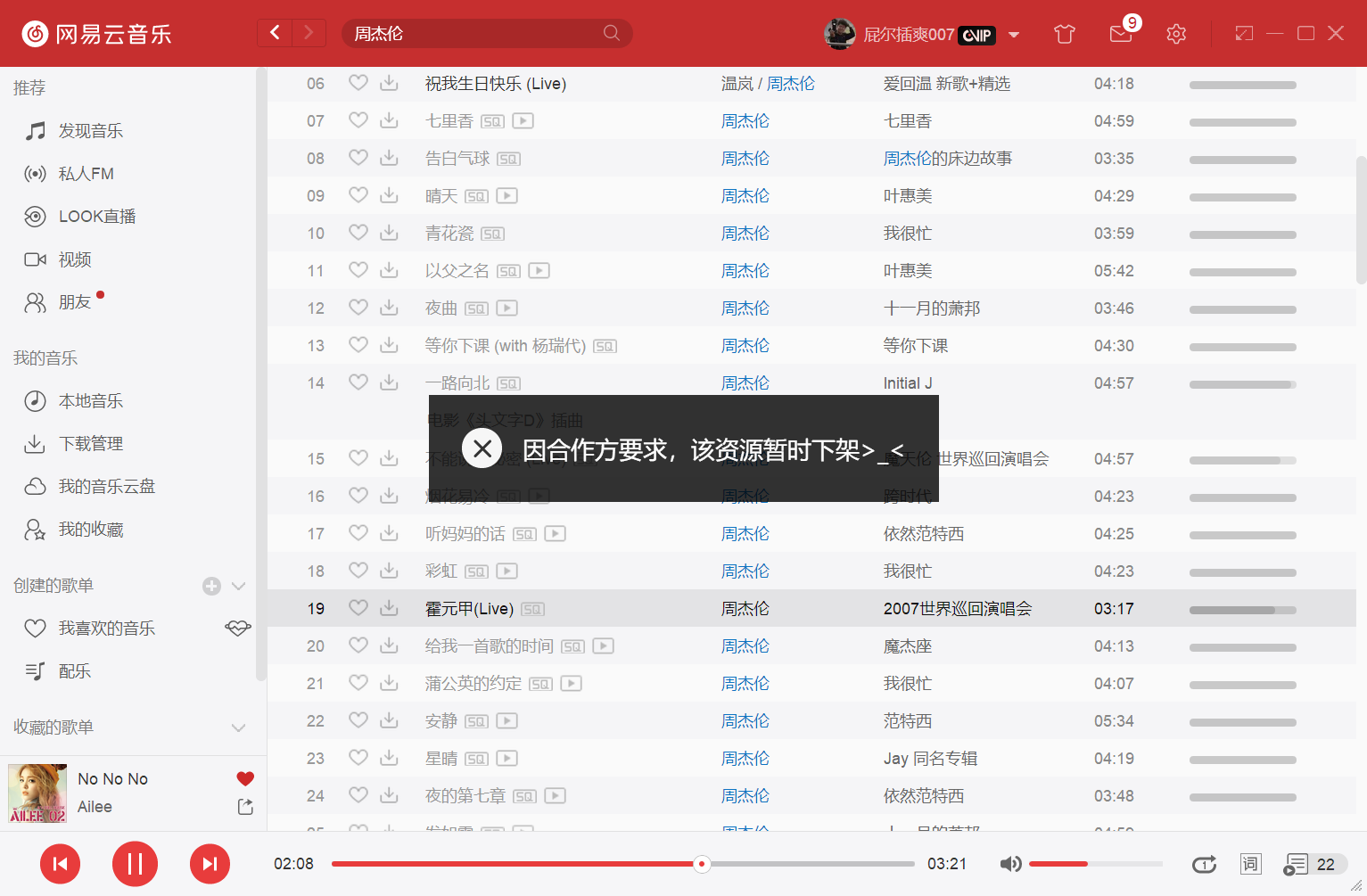Open the album 周杰伦的床边故事
Viewport: 1367px width, 896px height.
(948, 158)
